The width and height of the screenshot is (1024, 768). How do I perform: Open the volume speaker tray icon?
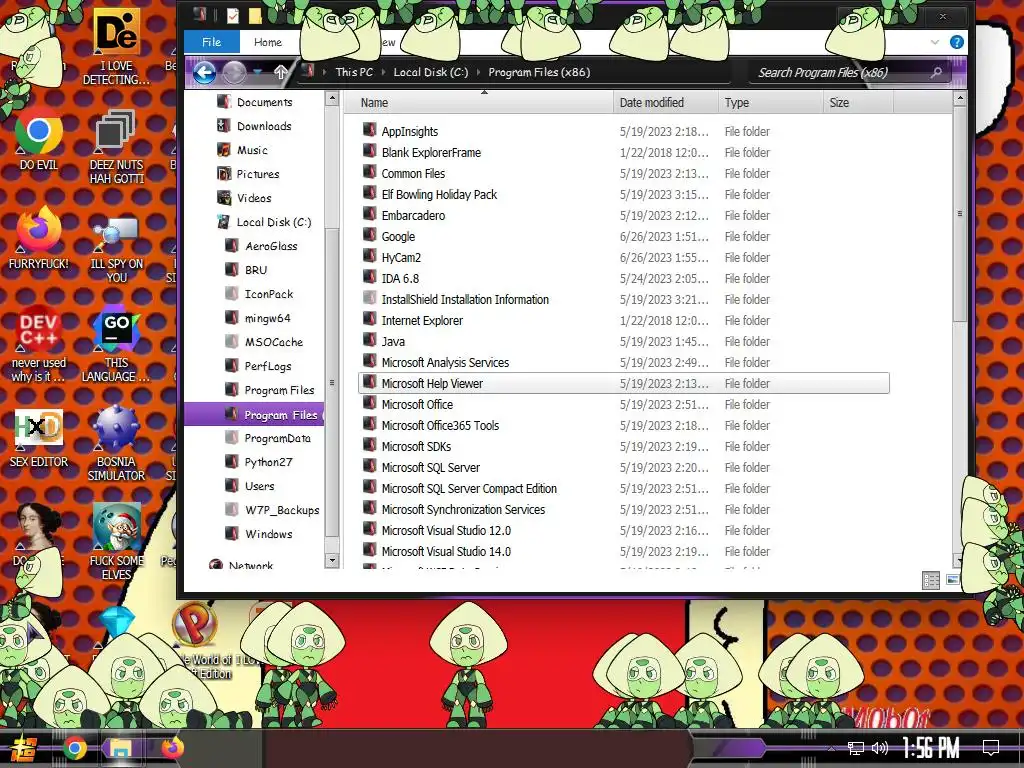point(880,748)
